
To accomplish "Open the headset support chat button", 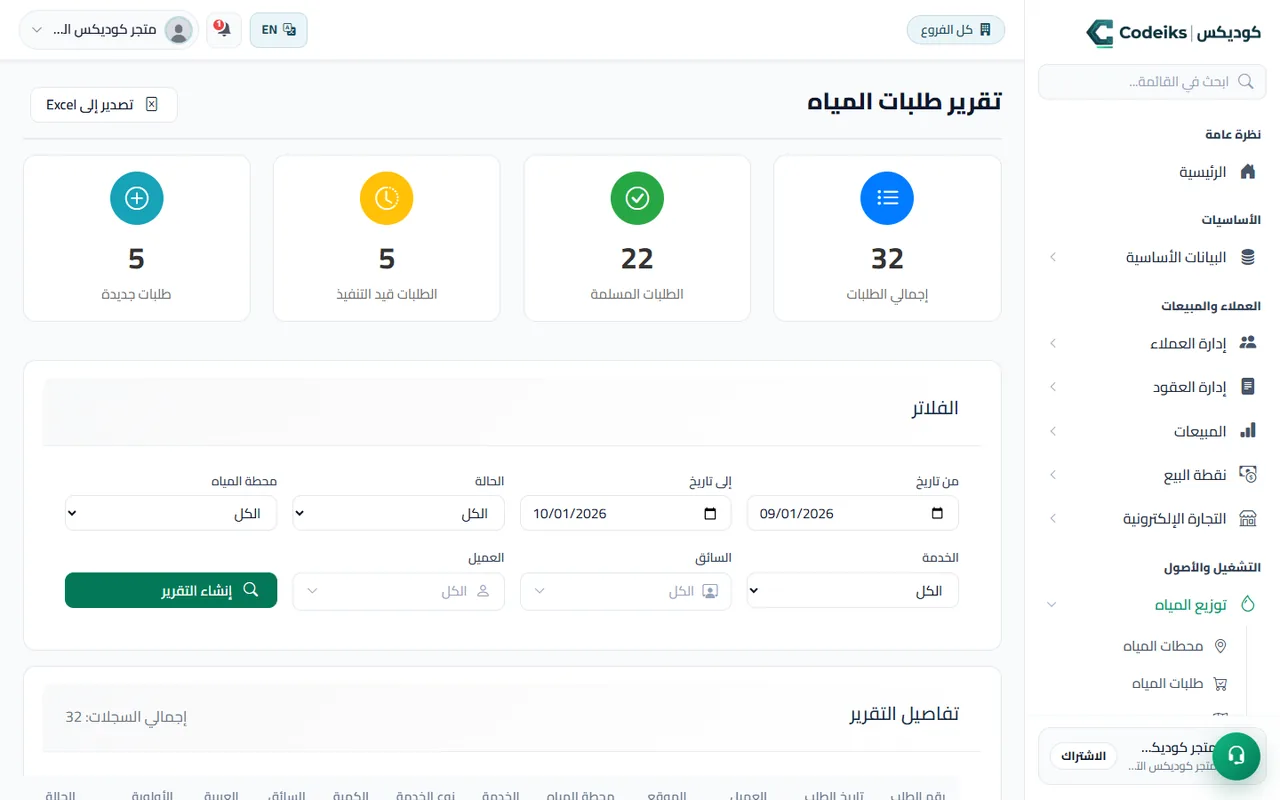I will pos(1236,755).
